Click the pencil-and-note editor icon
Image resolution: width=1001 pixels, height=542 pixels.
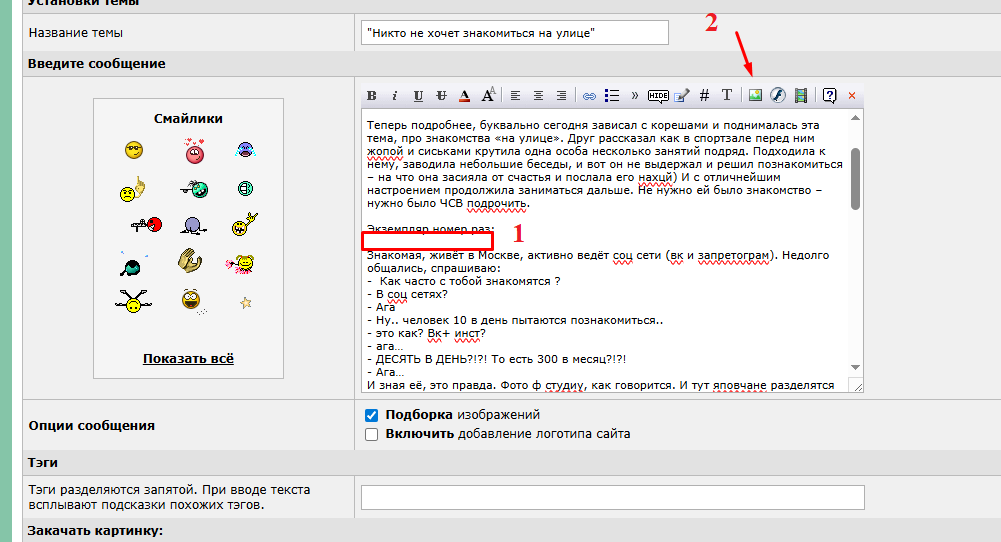[682, 96]
